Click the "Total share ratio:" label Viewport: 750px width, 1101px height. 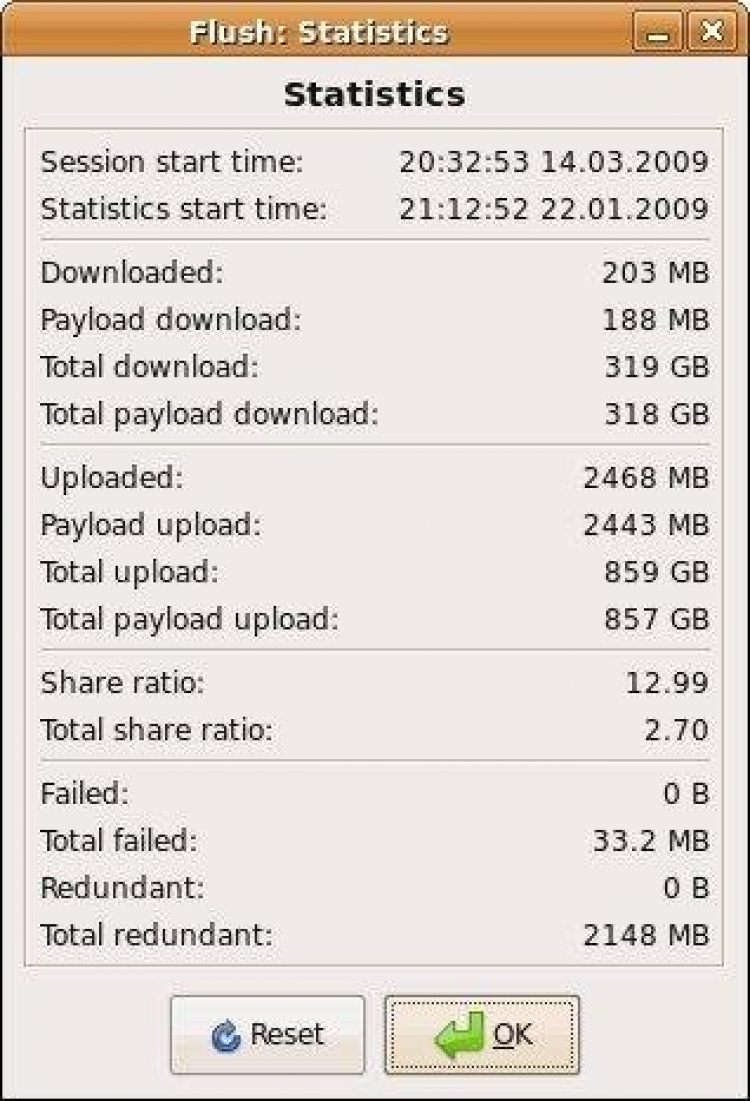click(x=157, y=730)
